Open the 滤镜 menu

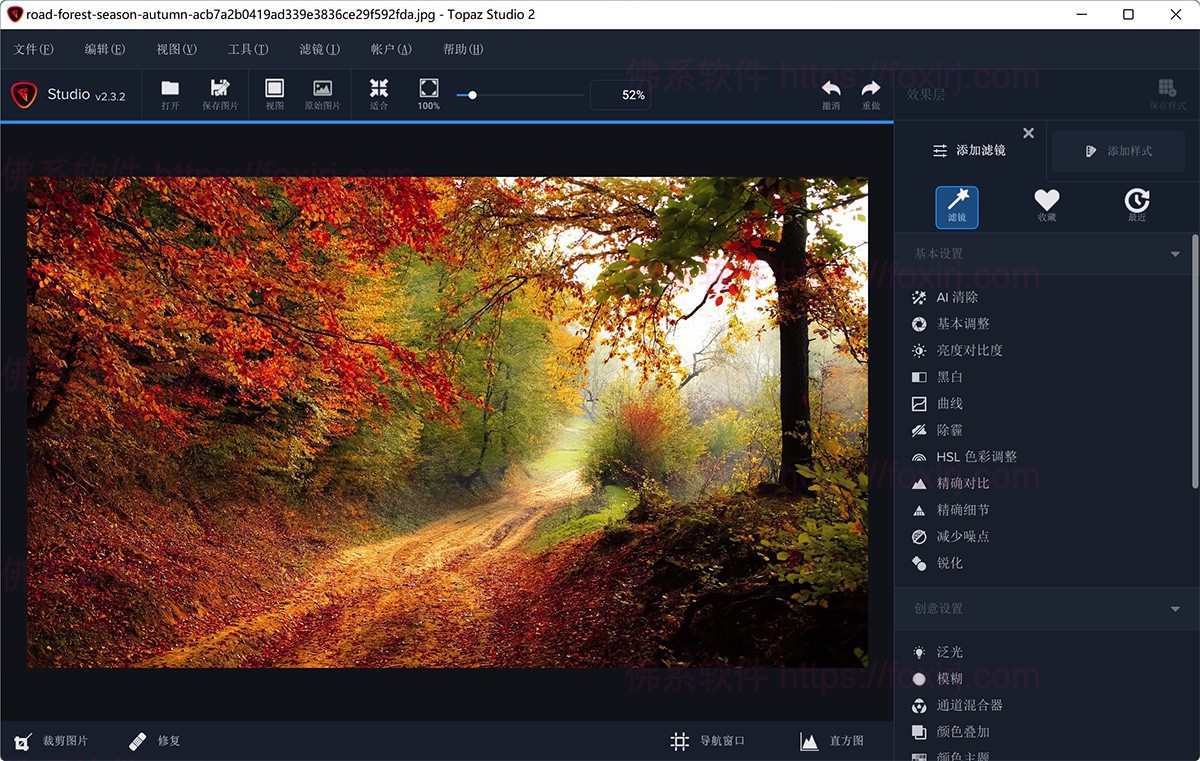318,47
